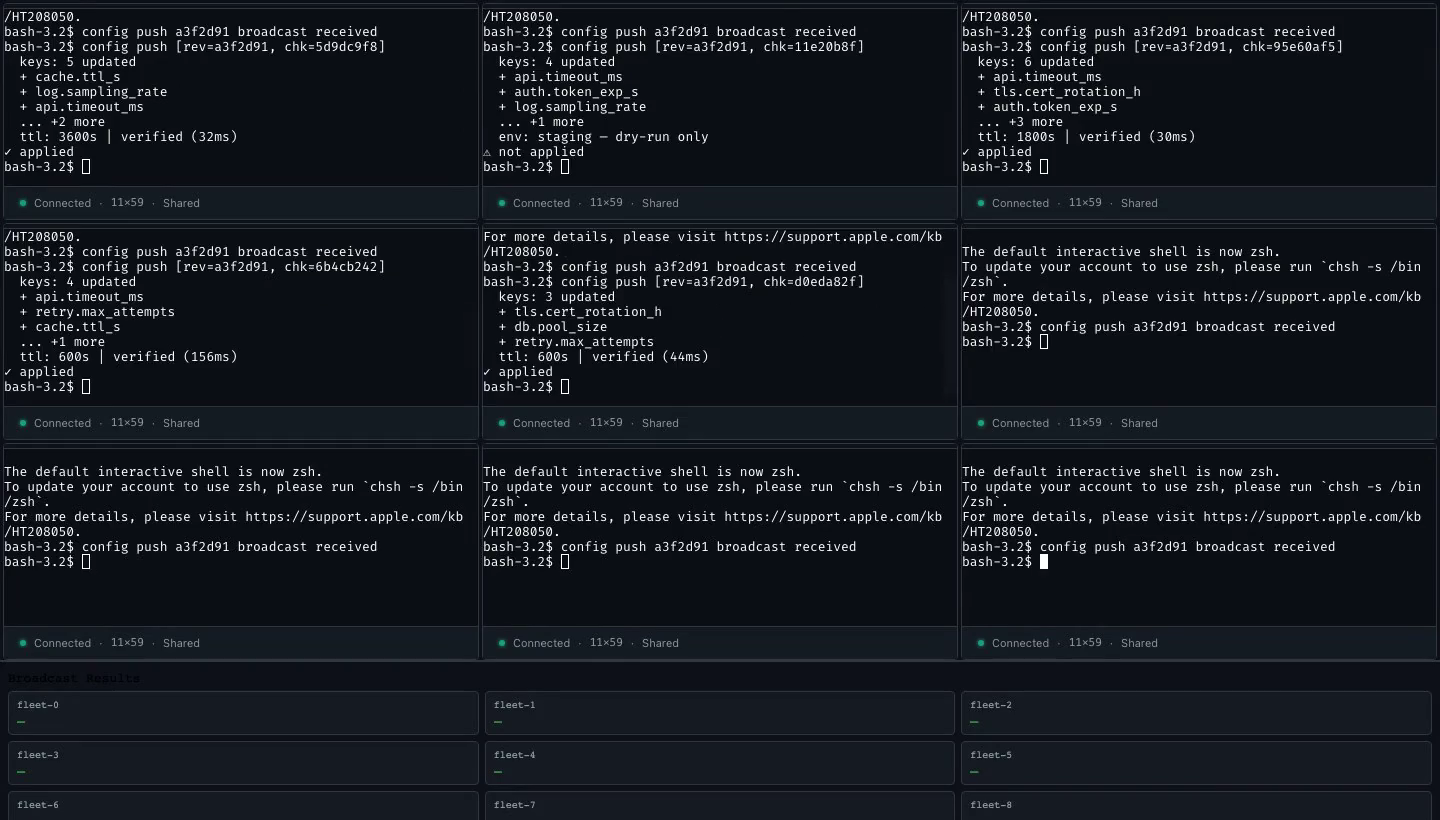Click "11×59" size label under chk=d0eda82f terminal
This screenshot has height=820, width=1440.
point(606,423)
